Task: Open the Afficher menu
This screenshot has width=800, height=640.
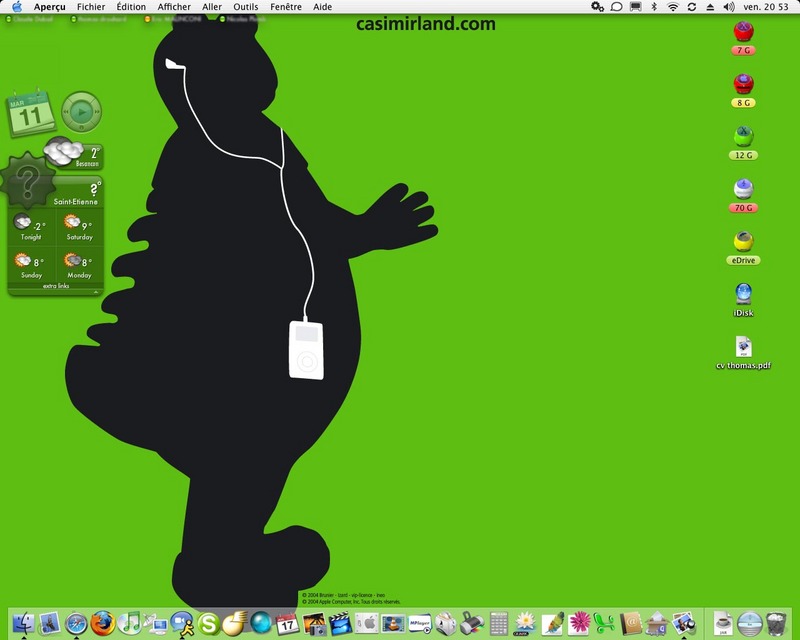Action: click(174, 7)
